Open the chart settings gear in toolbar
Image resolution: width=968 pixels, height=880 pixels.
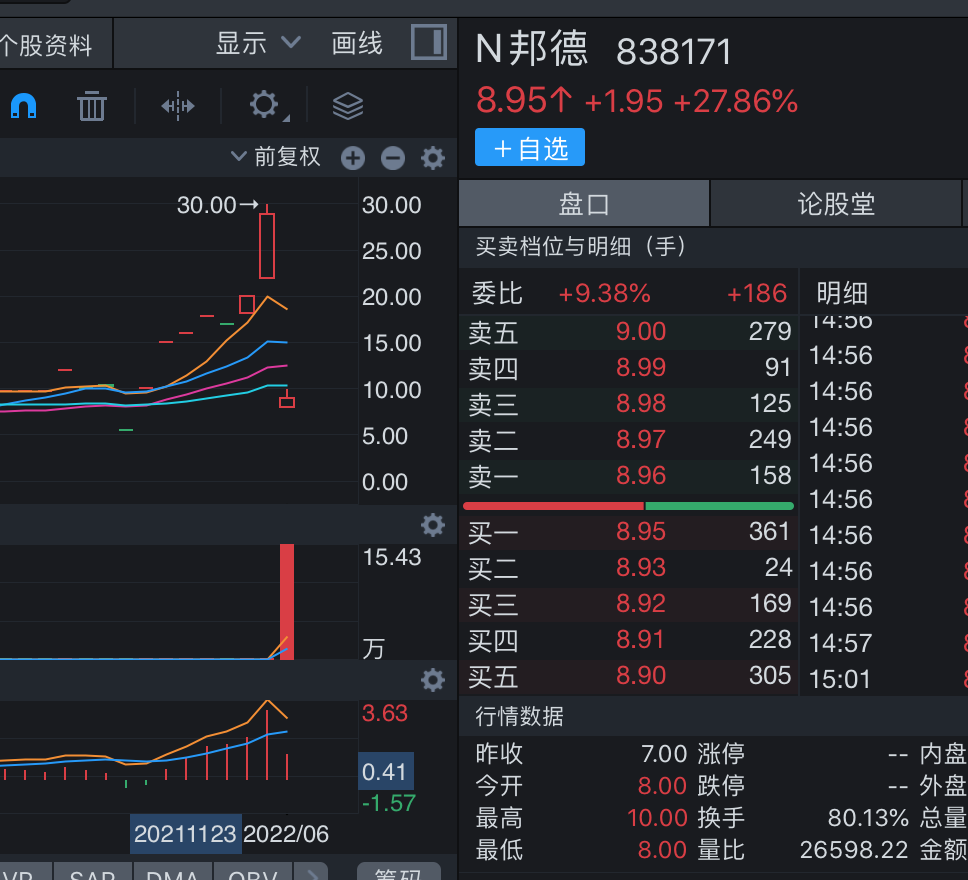coord(264,105)
